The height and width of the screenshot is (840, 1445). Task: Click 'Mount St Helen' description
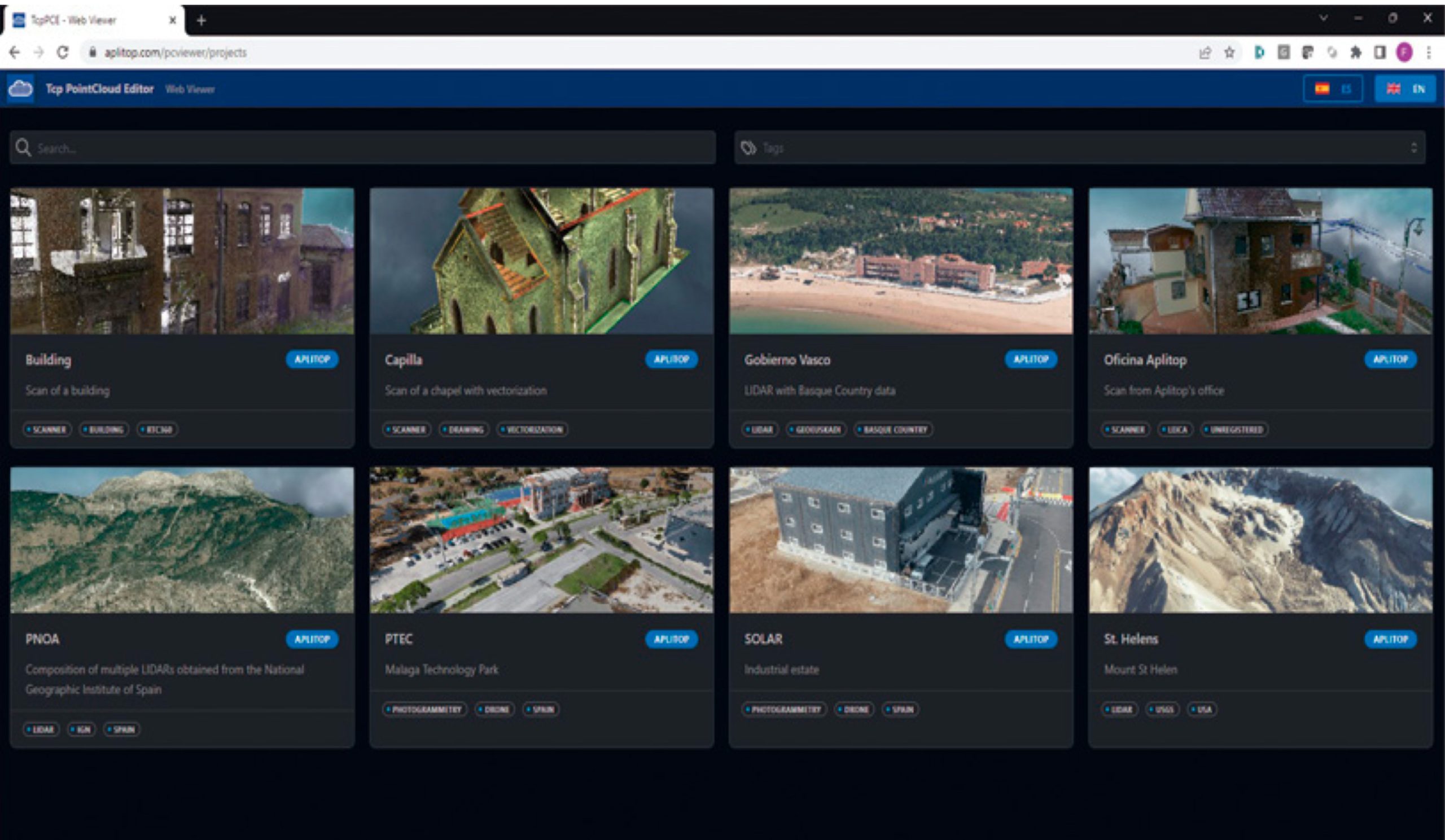(1140, 669)
